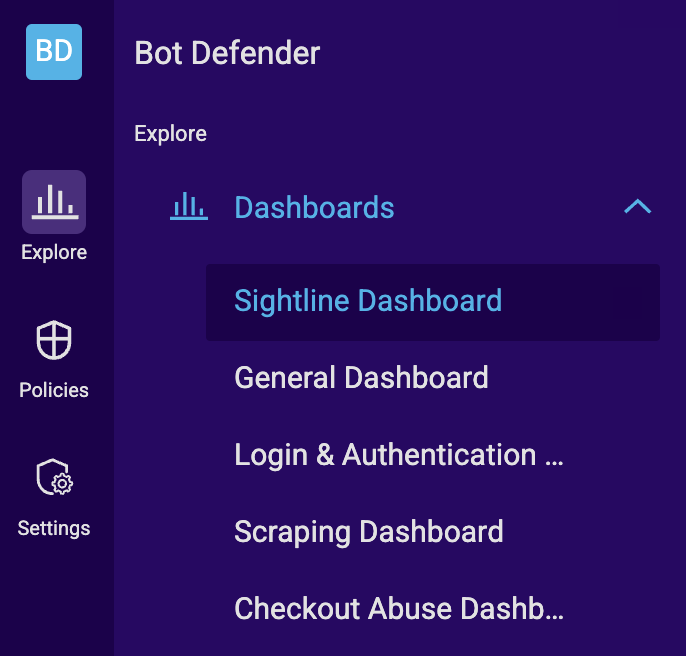
Task: Click the Bot Defender title
Action: pyautogui.click(x=227, y=53)
